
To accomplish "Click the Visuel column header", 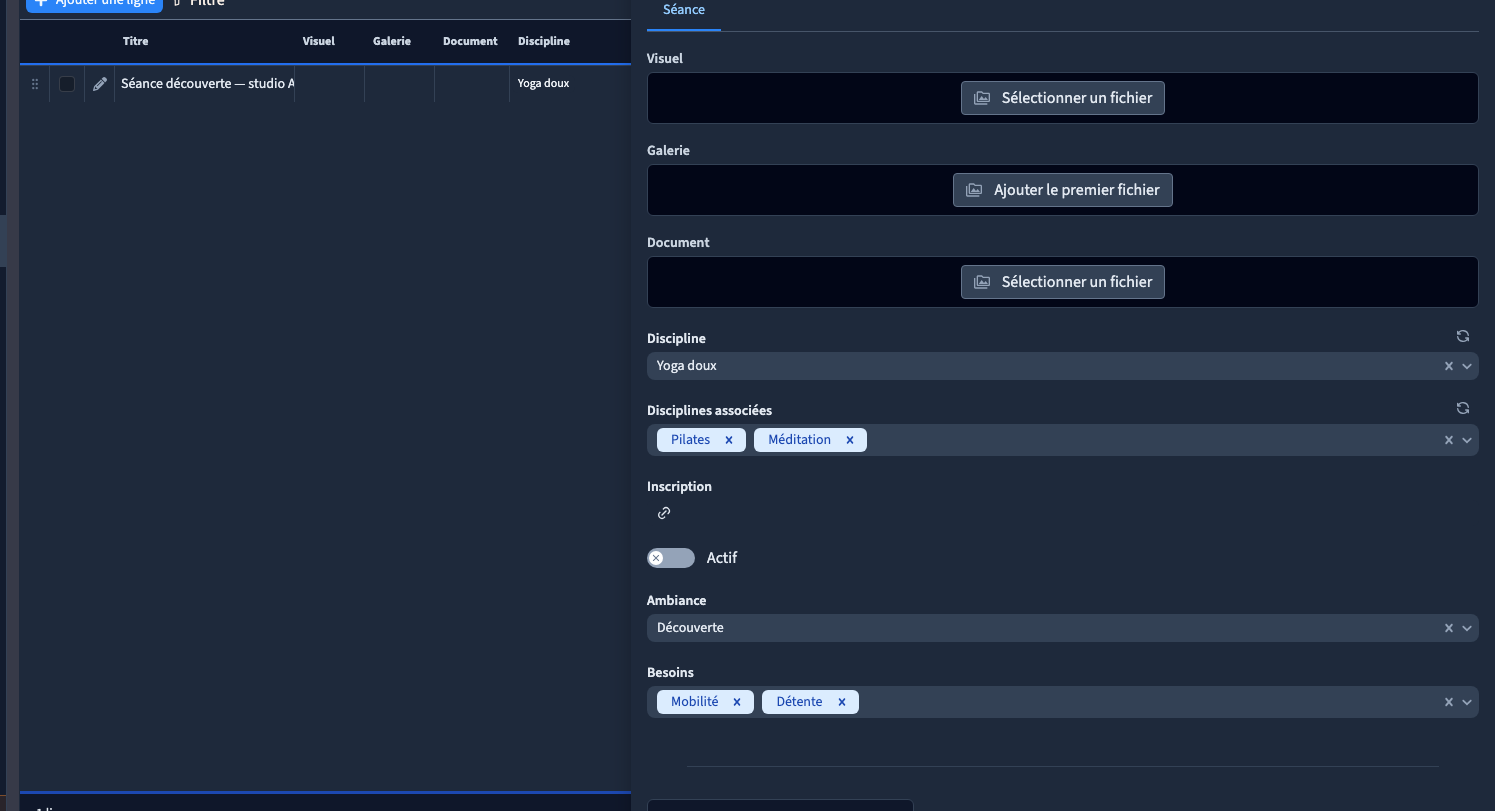I will [319, 41].
